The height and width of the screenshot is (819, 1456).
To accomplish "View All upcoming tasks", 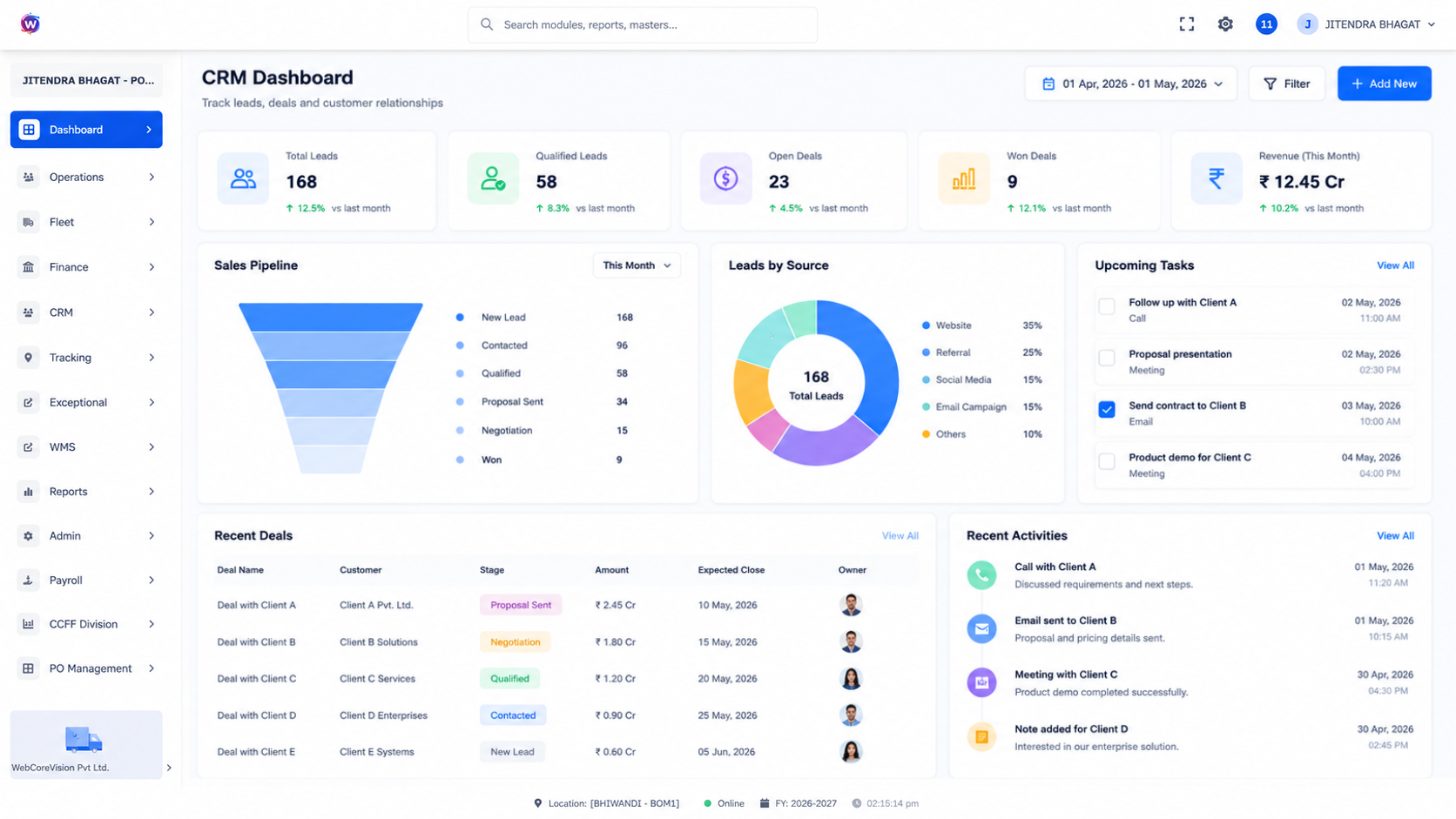I will [x=1395, y=265].
